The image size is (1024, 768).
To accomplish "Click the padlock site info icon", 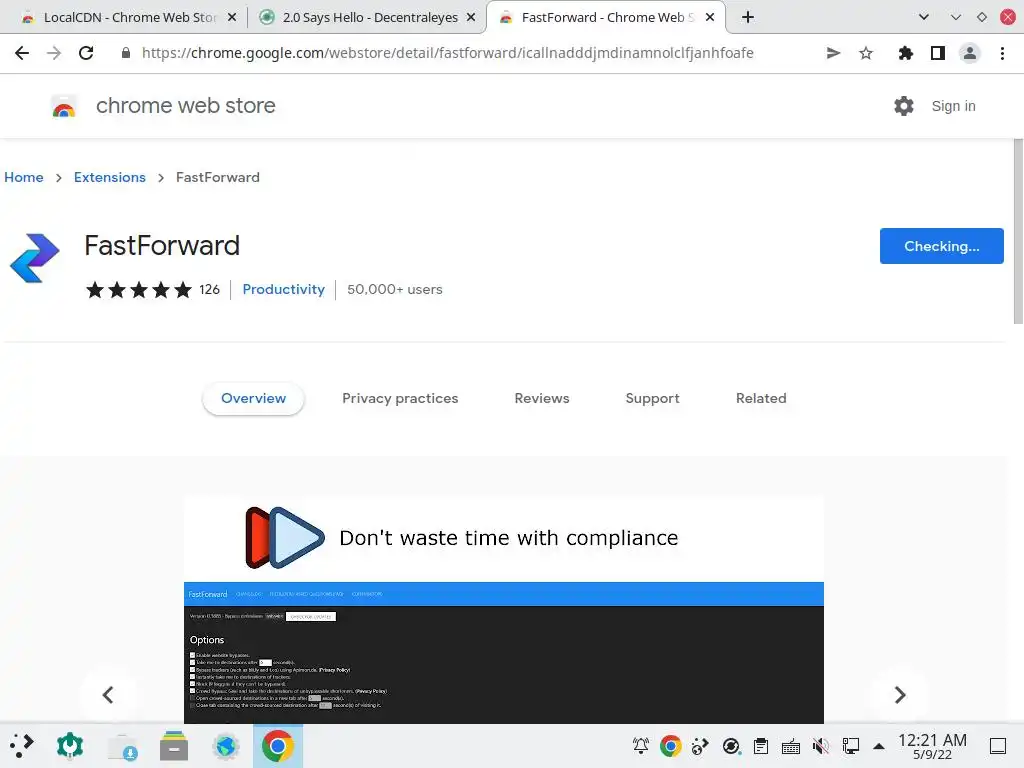I will tap(126, 53).
